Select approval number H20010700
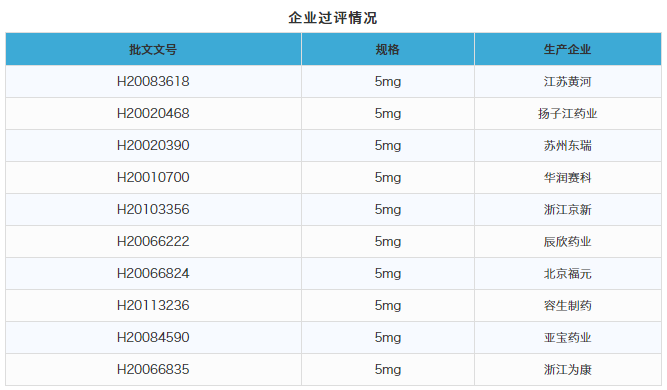The height and width of the screenshot is (390, 667). pos(153,177)
